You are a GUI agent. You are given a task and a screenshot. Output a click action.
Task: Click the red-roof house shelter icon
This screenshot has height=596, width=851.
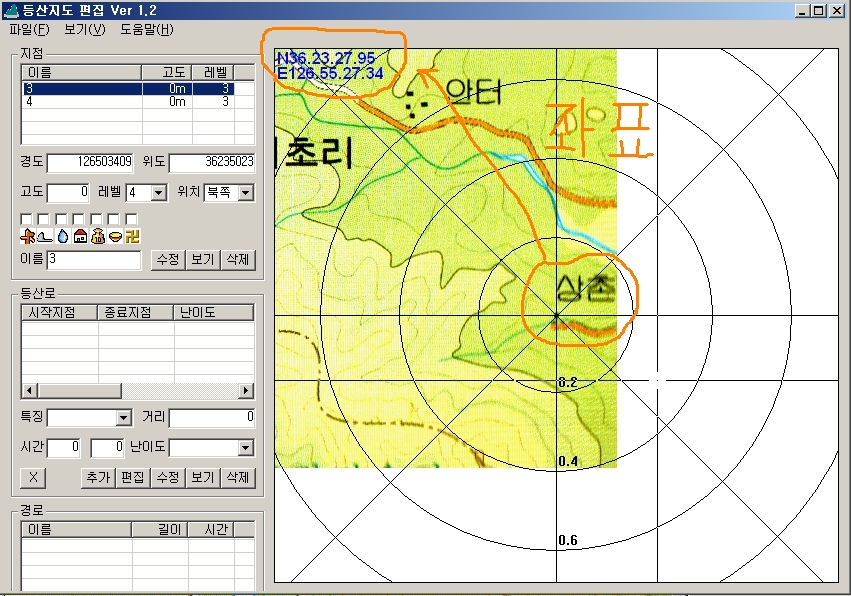[80, 236]
